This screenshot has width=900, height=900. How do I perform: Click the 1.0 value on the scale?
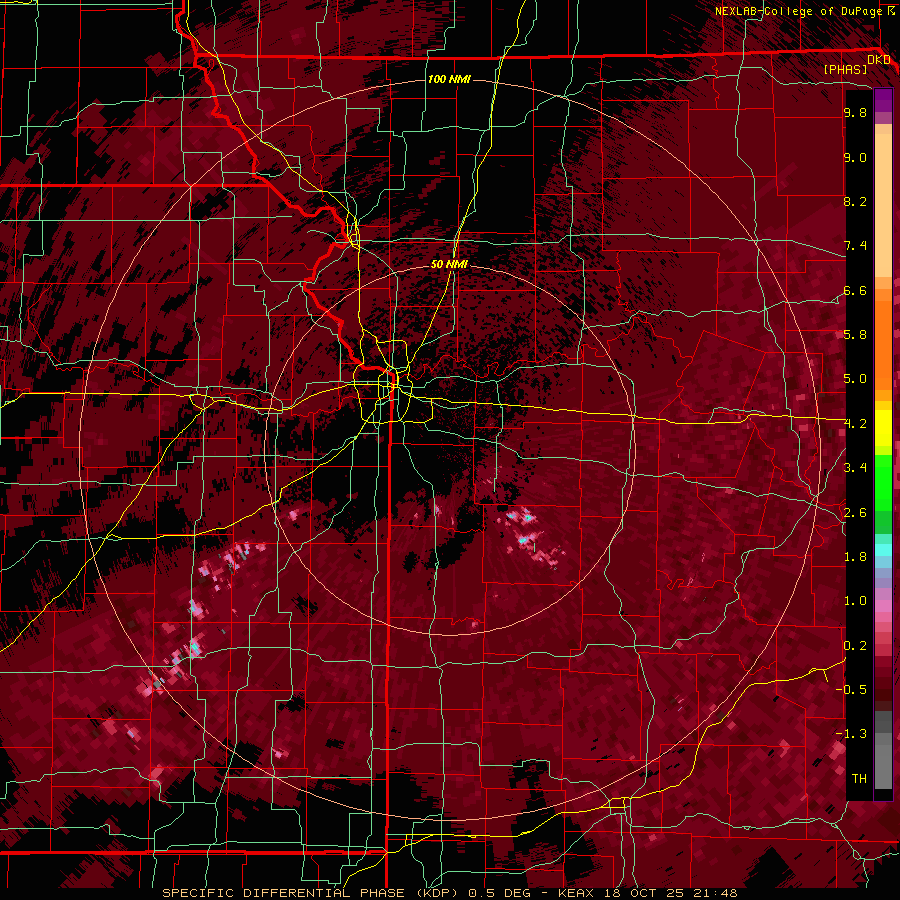coord(855,601)
